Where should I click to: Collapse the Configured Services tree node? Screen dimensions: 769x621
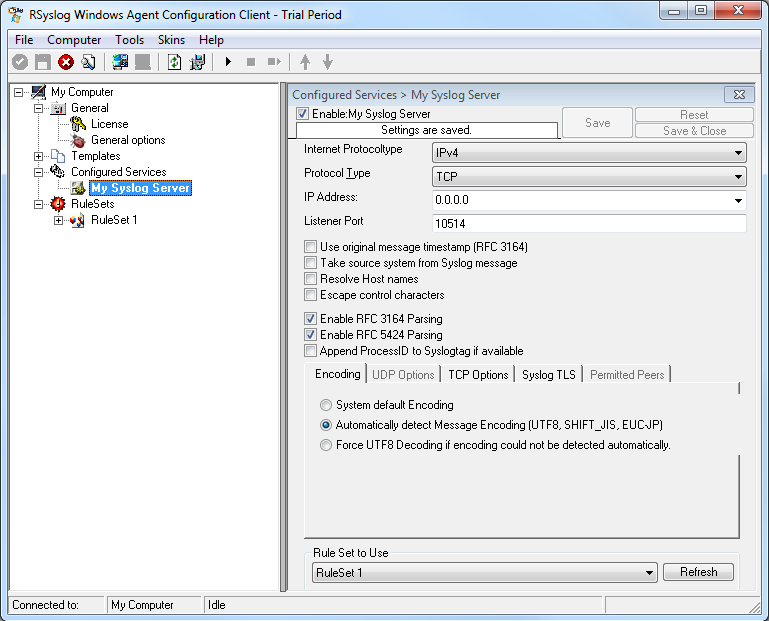(x=38, y=172)
